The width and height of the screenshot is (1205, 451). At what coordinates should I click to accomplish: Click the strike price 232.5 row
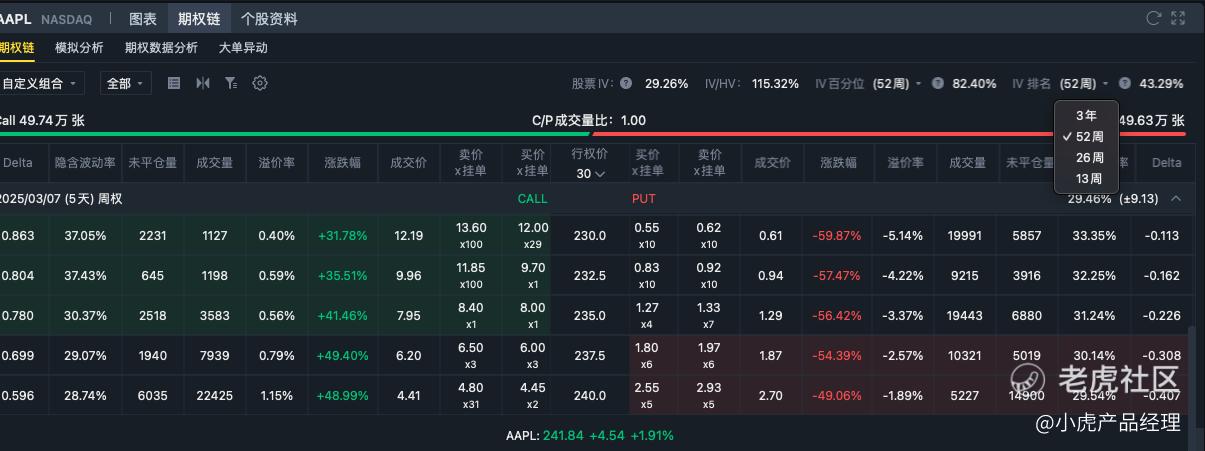pos(590,276)
